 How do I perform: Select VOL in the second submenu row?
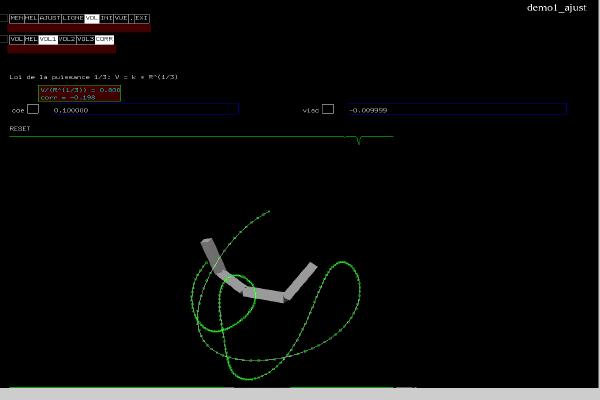coord(16,39)
